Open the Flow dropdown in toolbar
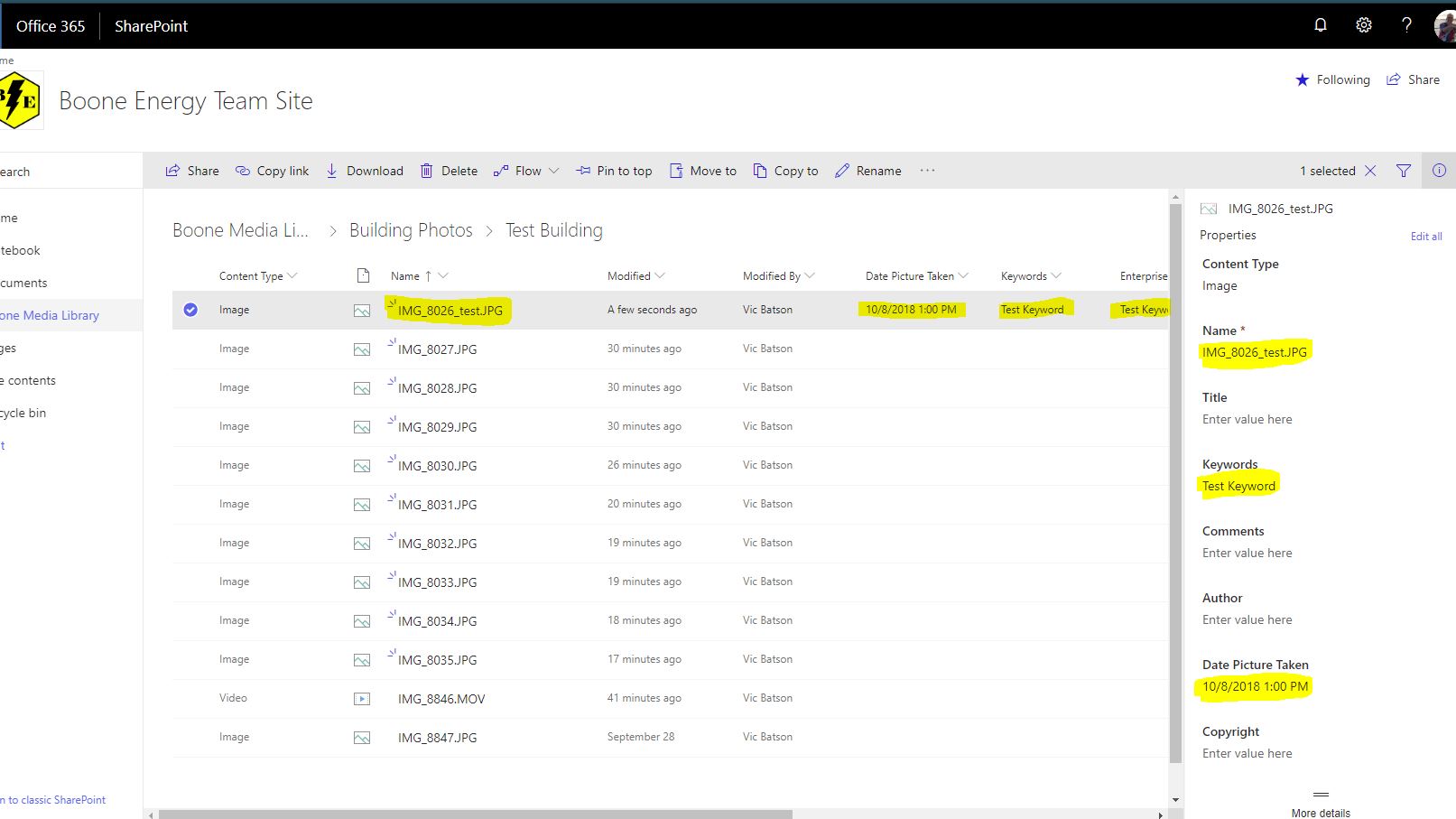Image resolution: width=1456 pixels, height=819 pixels. 526,171
